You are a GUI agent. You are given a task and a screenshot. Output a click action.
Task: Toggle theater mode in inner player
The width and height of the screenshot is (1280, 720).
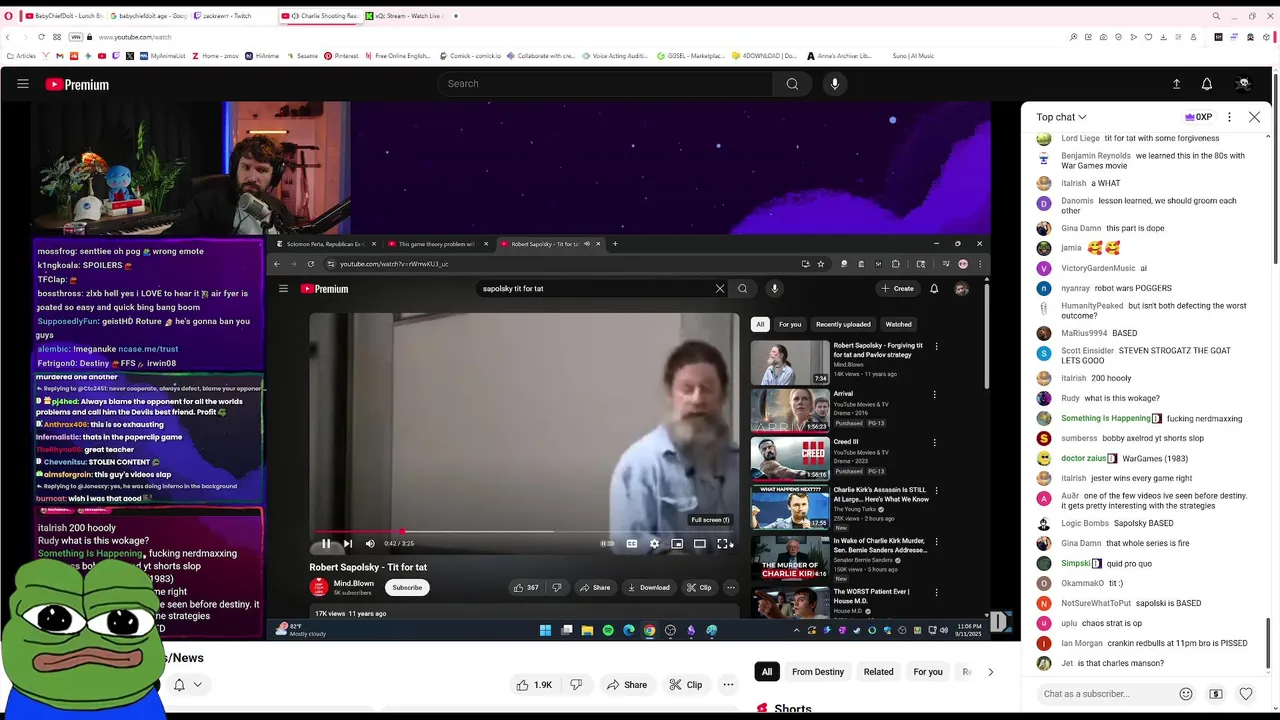(x=700, y=544)
